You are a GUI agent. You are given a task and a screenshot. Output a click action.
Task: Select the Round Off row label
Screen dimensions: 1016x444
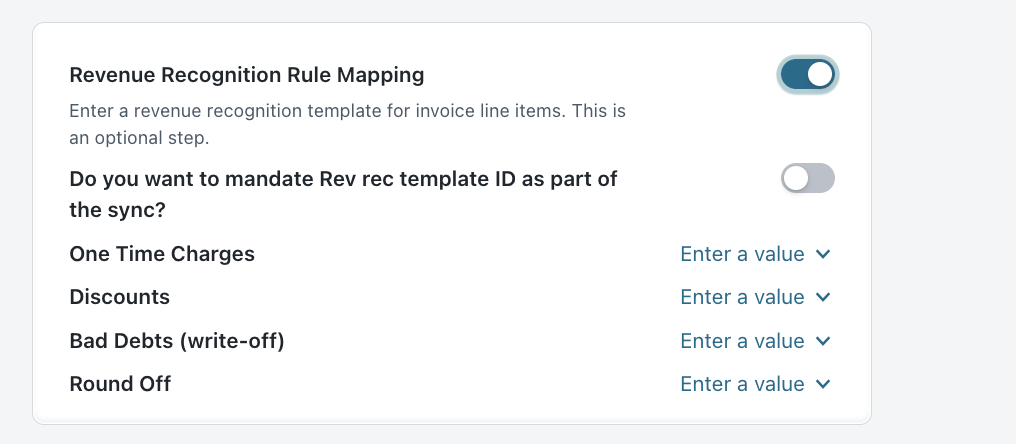coord(120,384)
